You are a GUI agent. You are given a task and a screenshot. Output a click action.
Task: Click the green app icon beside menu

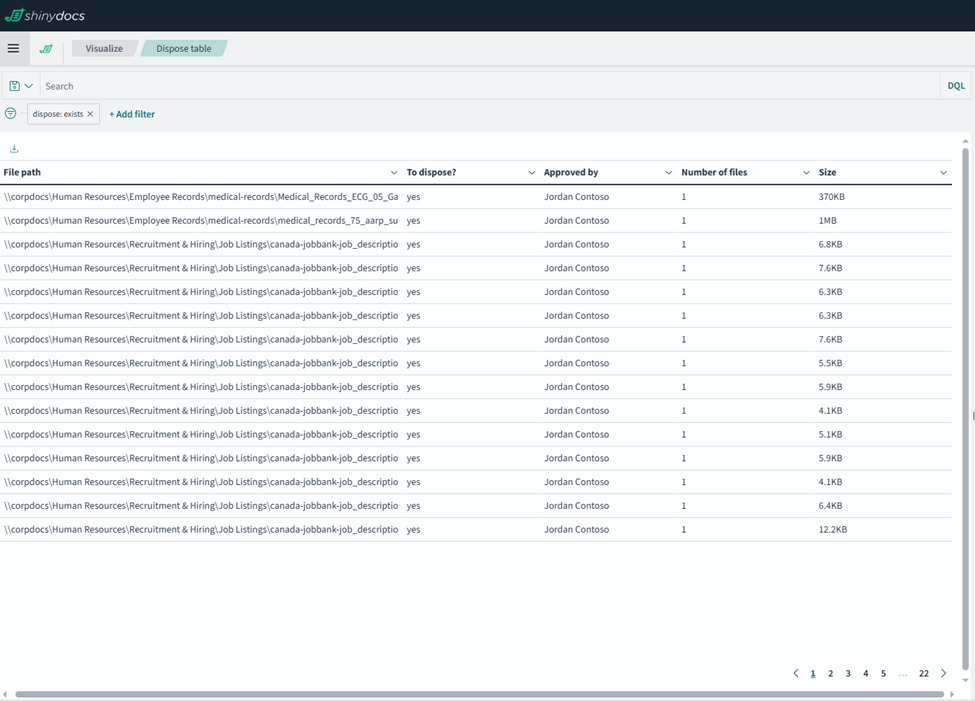tap(46, 48)
